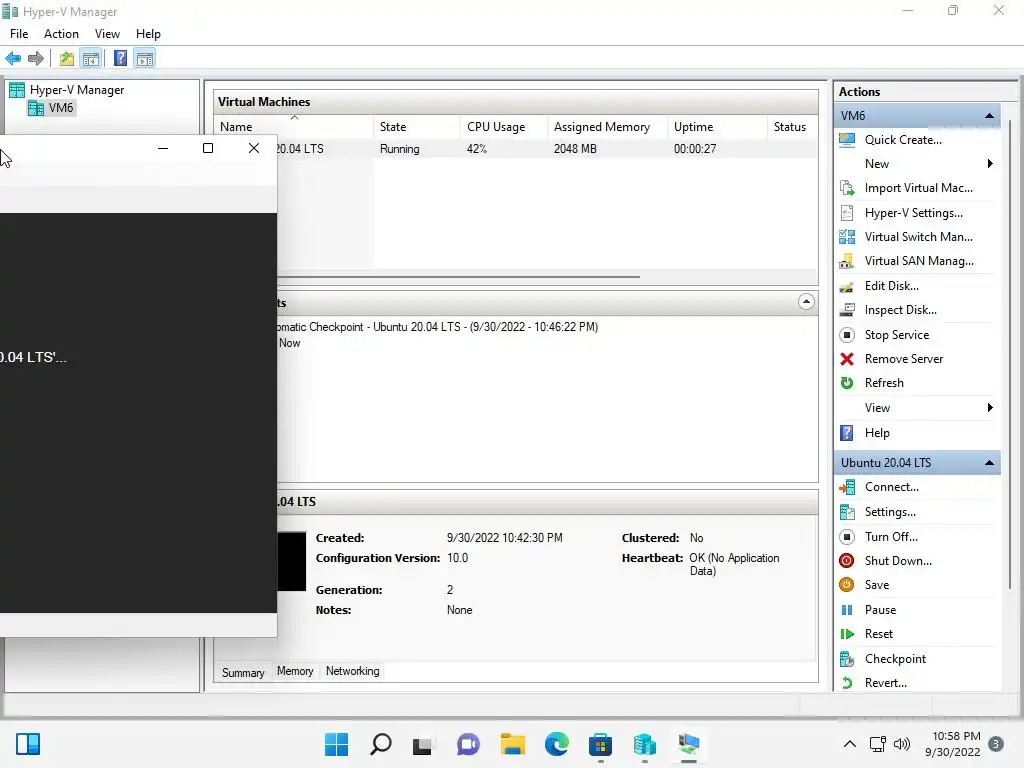Collapse the Checkpoints pane with round chevron

(x=806, y=302)
